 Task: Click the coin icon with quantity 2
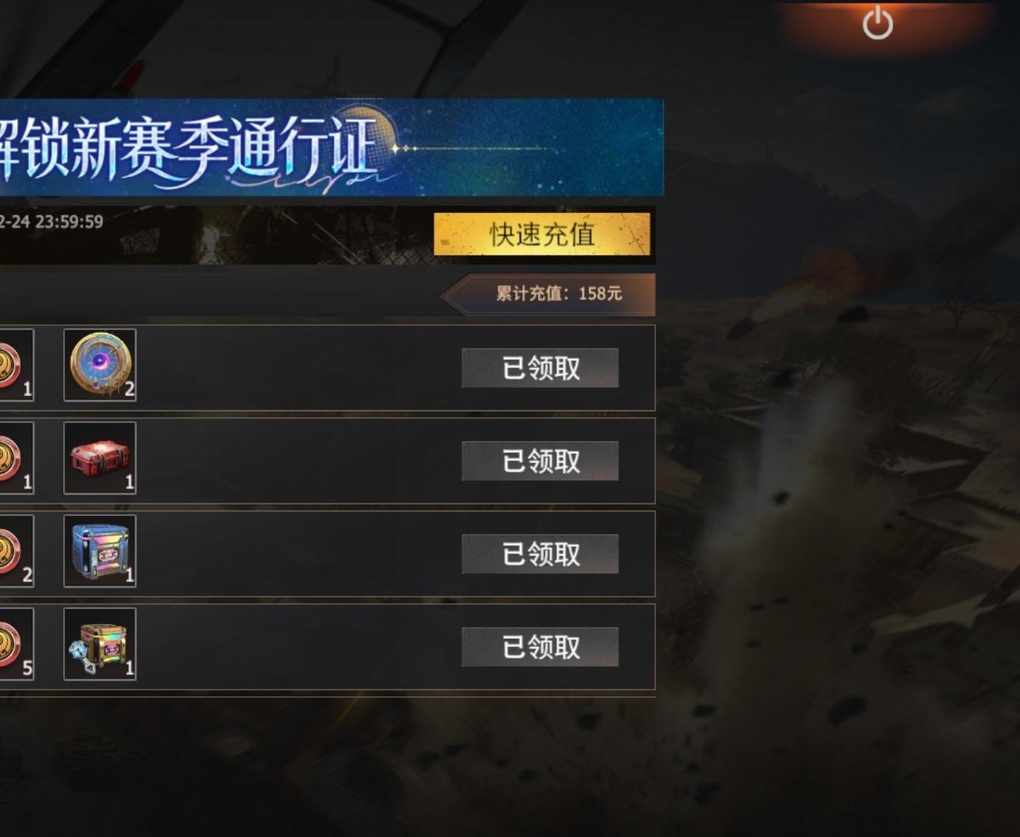(16, 551)
